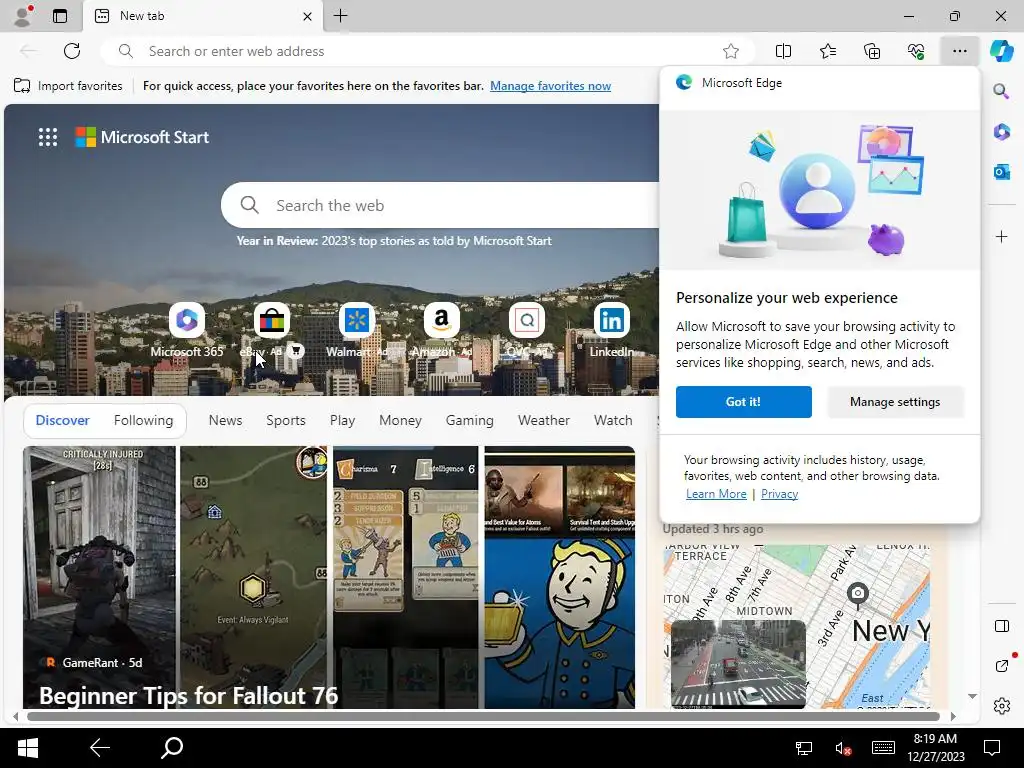The height and width of the screenshot is (768, 1024).
Task: Open Learn More link in popup
Action: coord(716,494)
